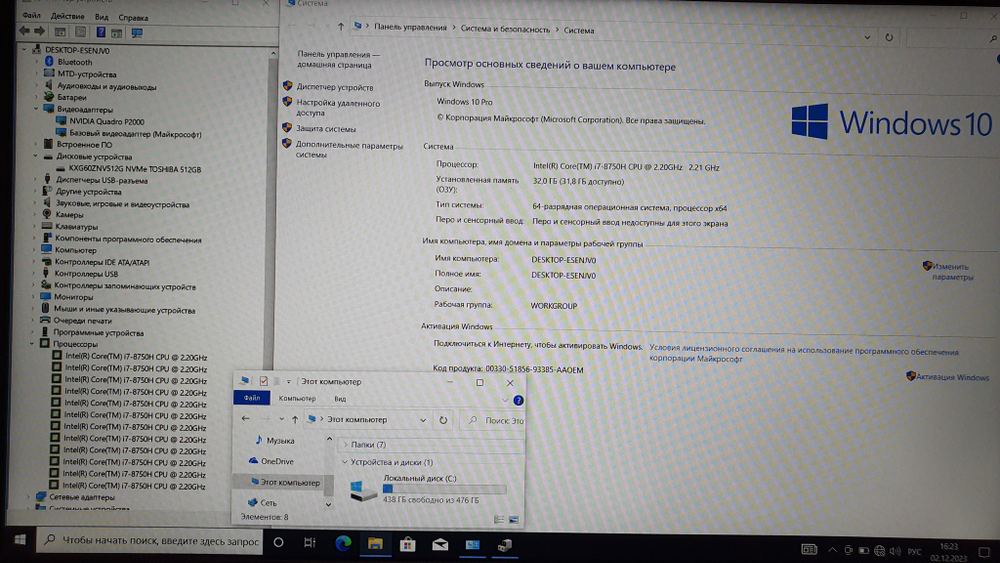Open Защита системы link
The width and height of the screenshot is (1000, 563).
pyautogui.click(x=326, y=129)
